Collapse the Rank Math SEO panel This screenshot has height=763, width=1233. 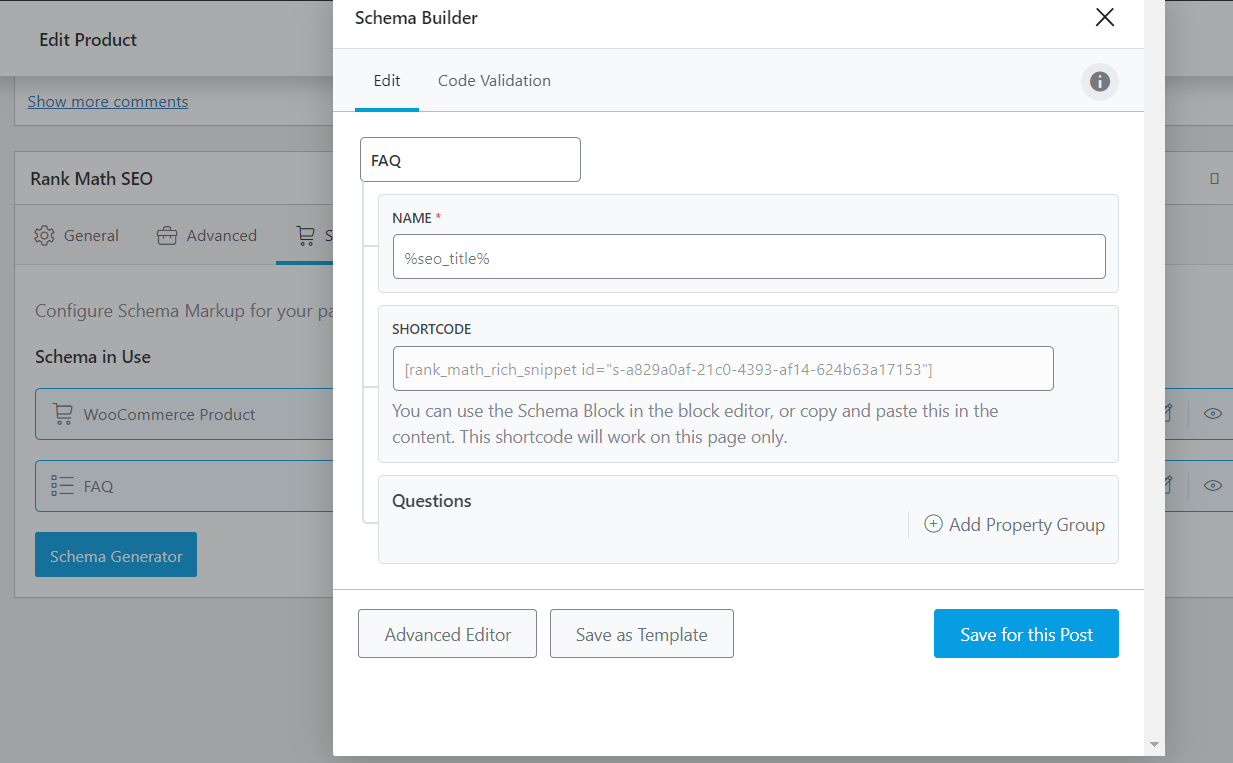click(x=1214, y=179)
